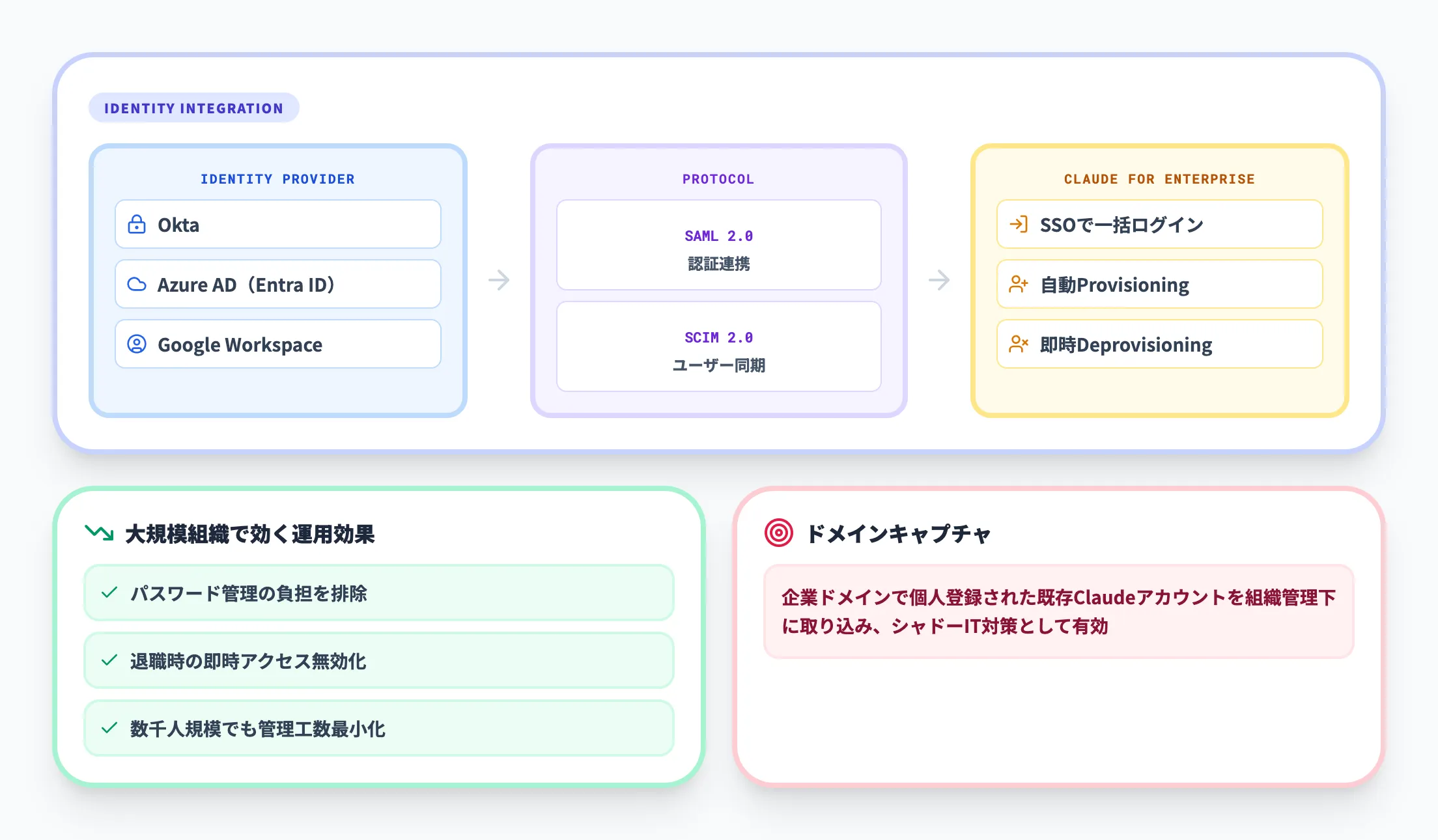Image resolution: width=1438 pixels, height=840 pixels.
Task: Click the CLAUDE FOR ENTERPRISE heading
Action: point(1160,179)
